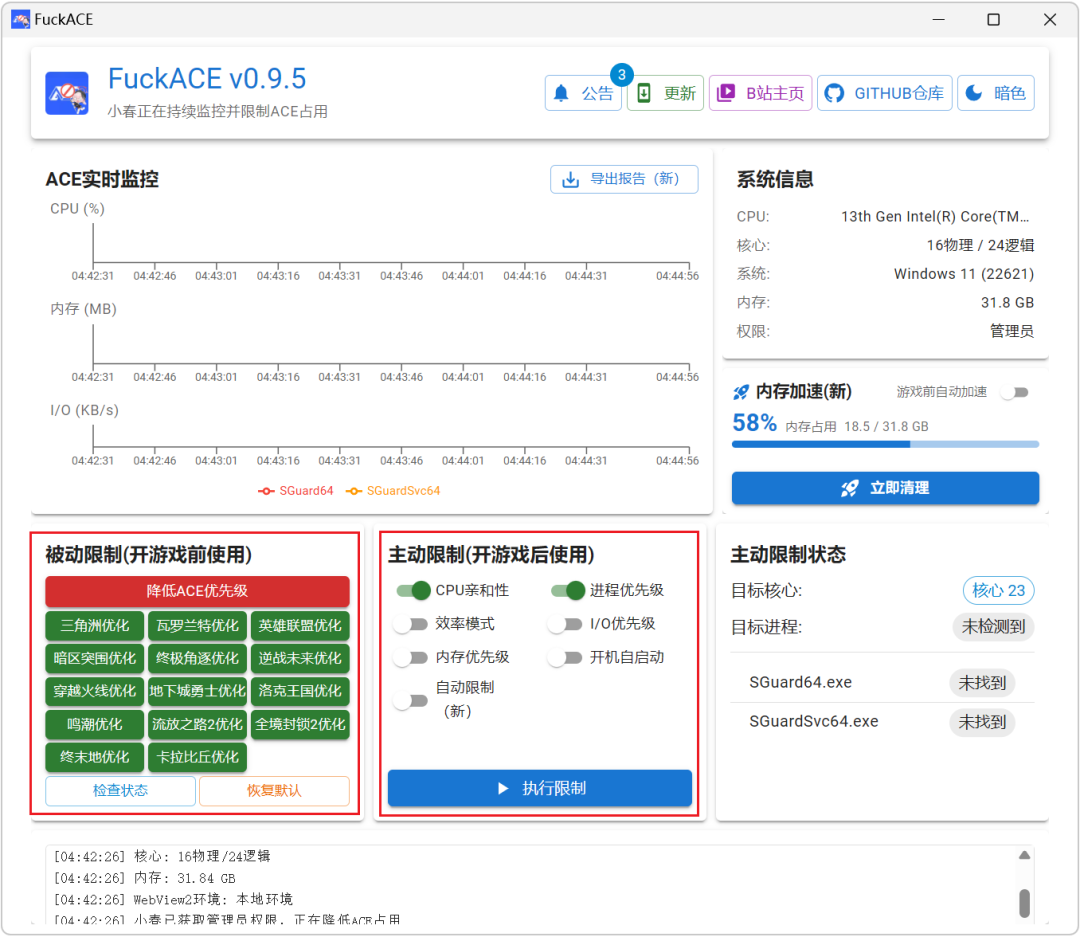The width and height of the screenshot is (1080, 937).
Task: Apply 卡拉比丘优化 preset
Action: pyautogui.click(x=197, y=757)
